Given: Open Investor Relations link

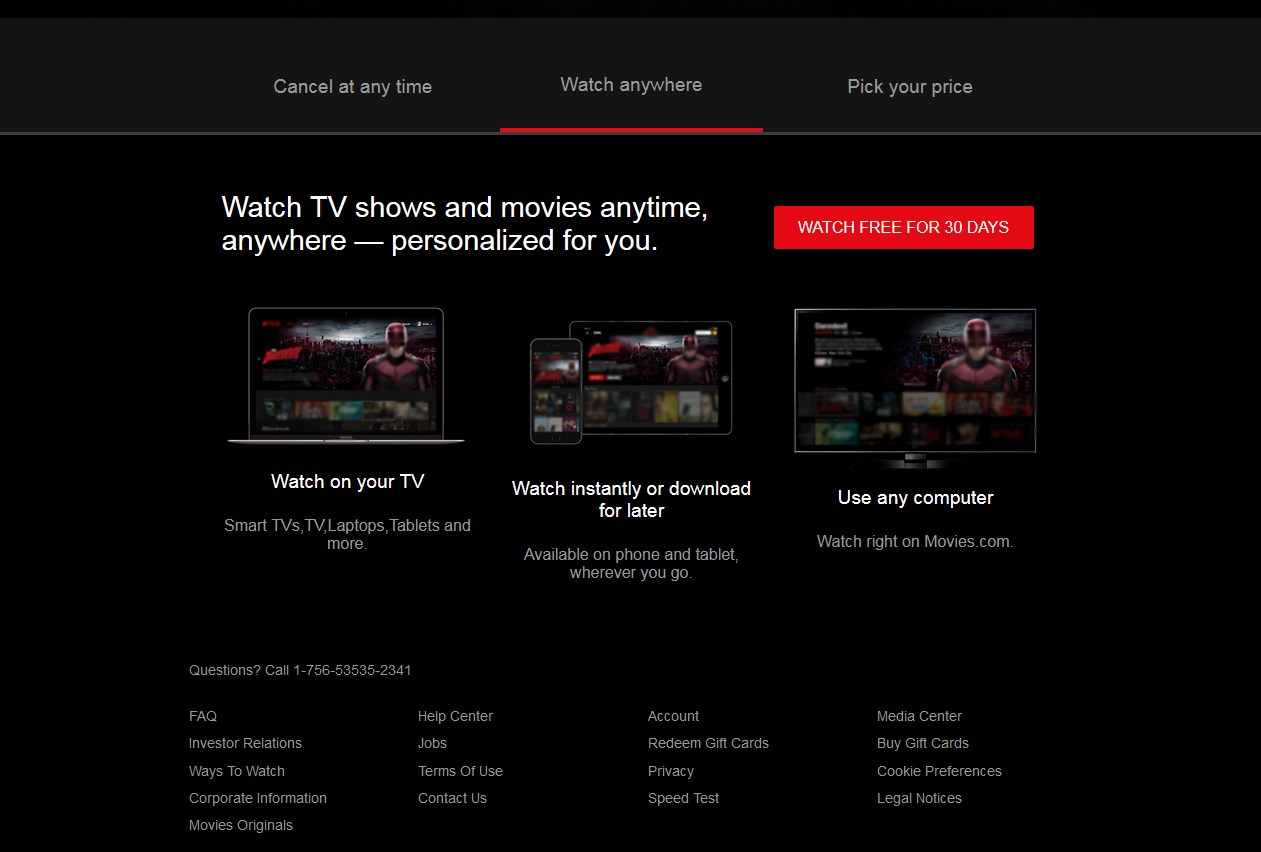Looking at the screenshot, I should (x=245, y=743).
